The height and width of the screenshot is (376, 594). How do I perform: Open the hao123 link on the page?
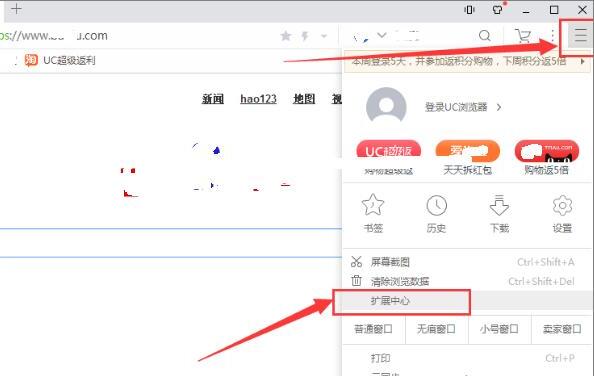coord(258,99)
